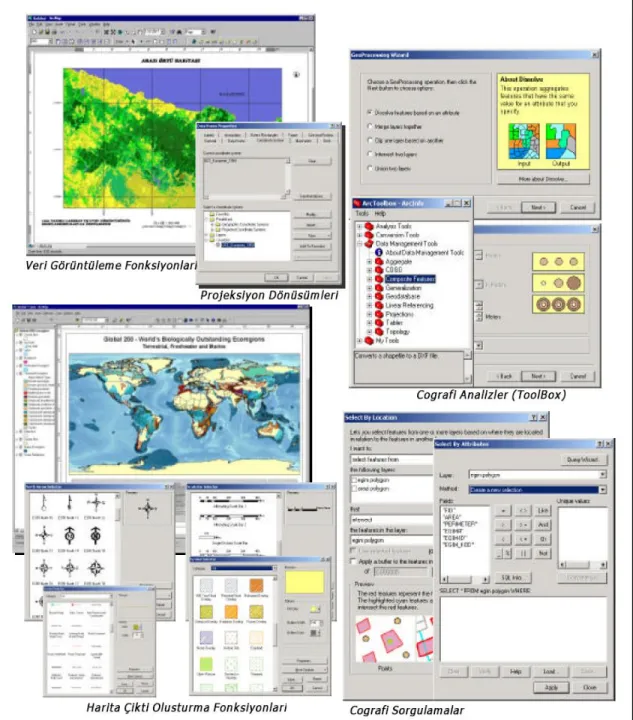Image resolution: width=633 pixels, height=720 pixels.
Task: Open the 'select features from' dropdown
Action: point(391,459)
